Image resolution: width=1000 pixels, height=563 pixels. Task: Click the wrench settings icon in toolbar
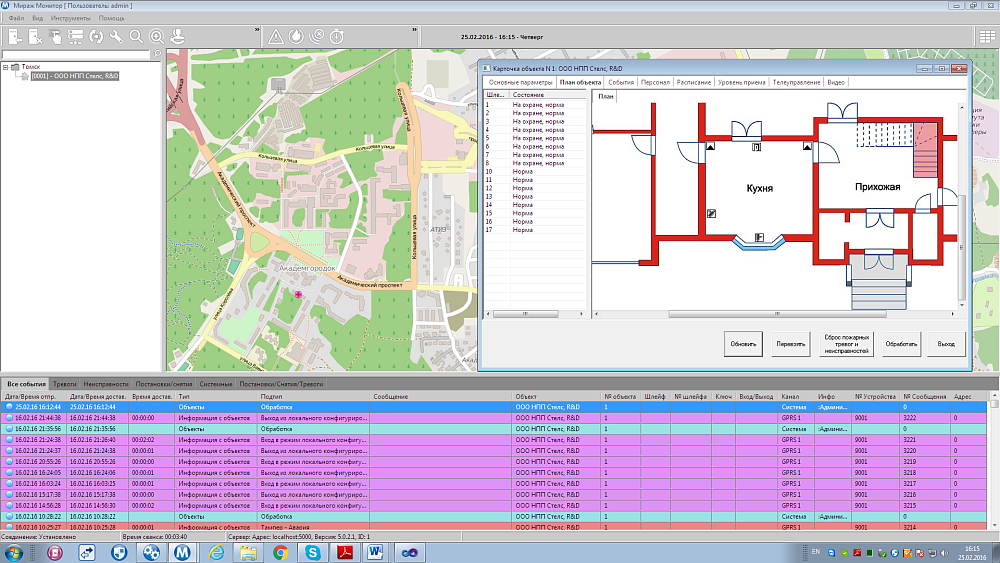click(116, 37)
